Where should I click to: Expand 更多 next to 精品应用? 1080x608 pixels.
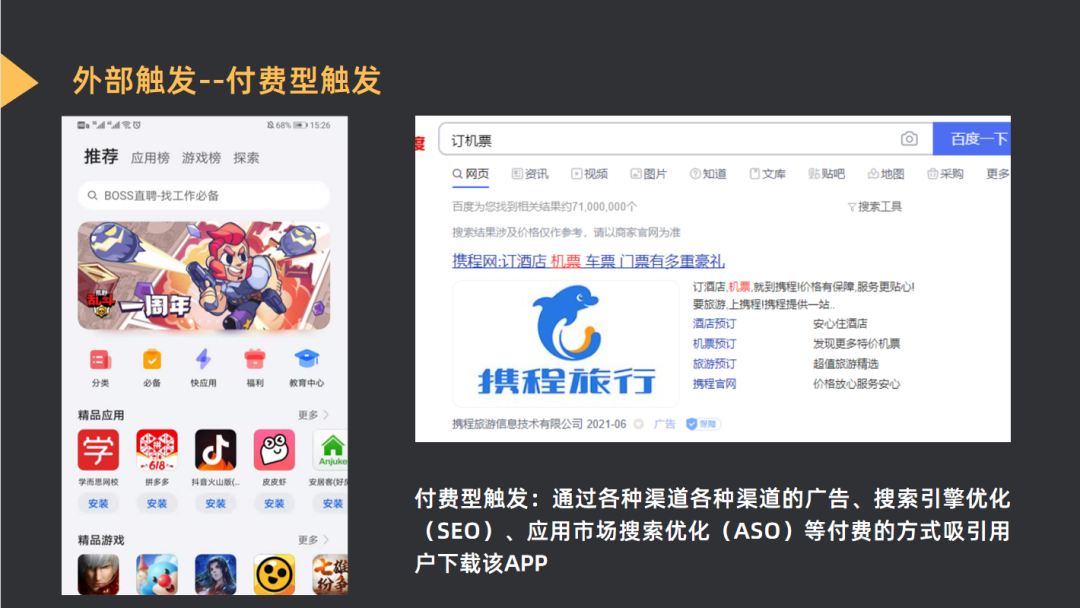tap(313, 415)
